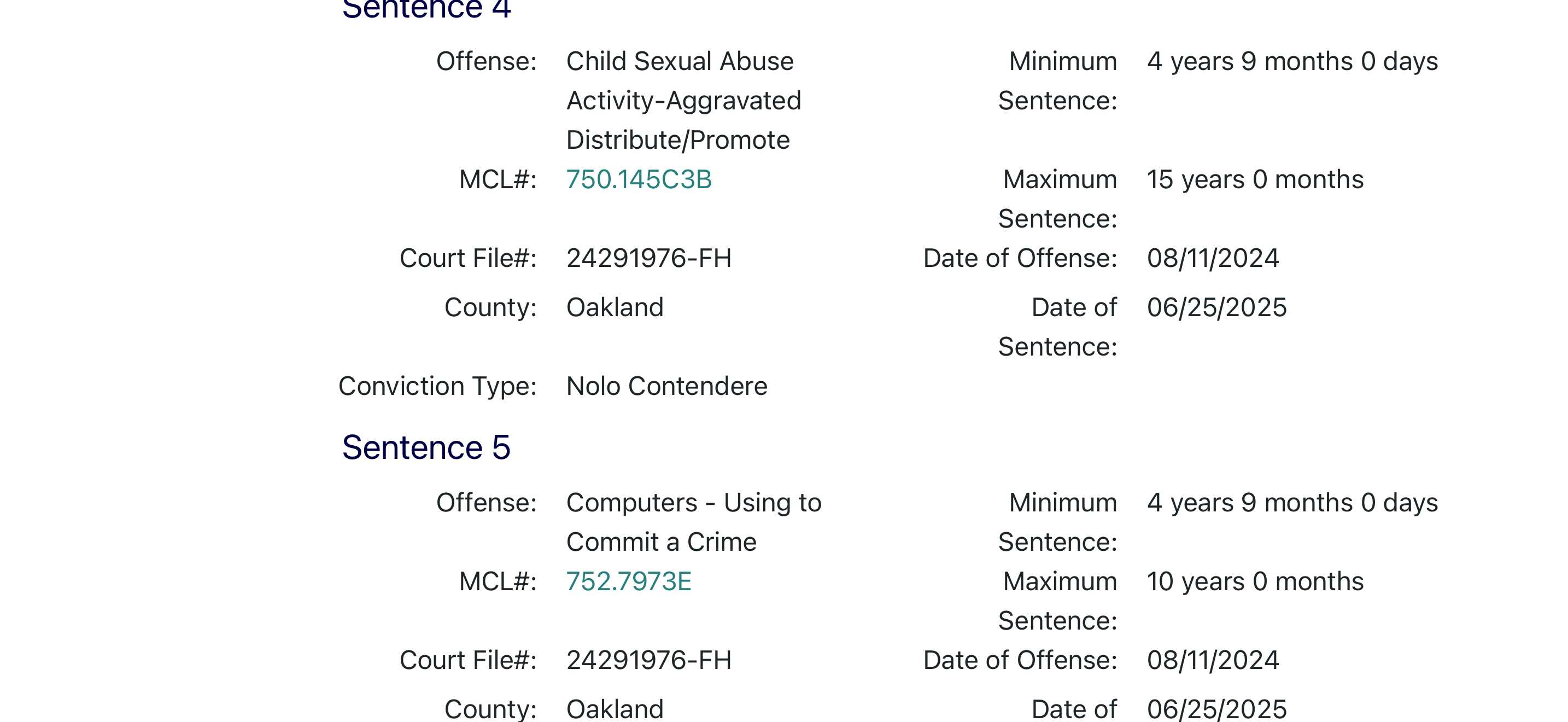Open the 752.7973E statute link
This screenshot has width=1568, height=722.
tap(628, 581)
